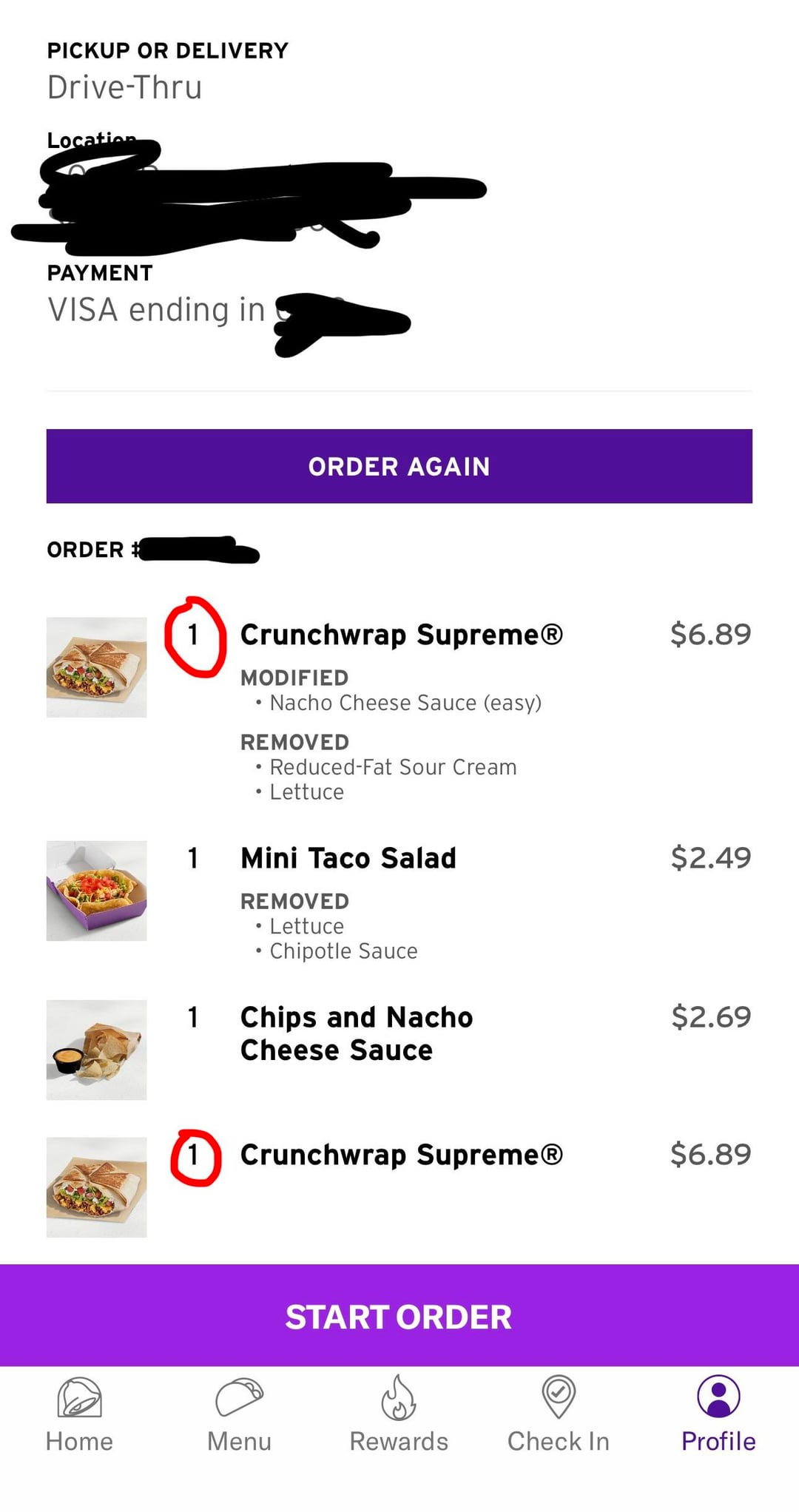The height and width of the screenshot is (1512, 799).
Task: Tap the first Crunchwrap Supreme name
Action: click(x=402, y=635)
